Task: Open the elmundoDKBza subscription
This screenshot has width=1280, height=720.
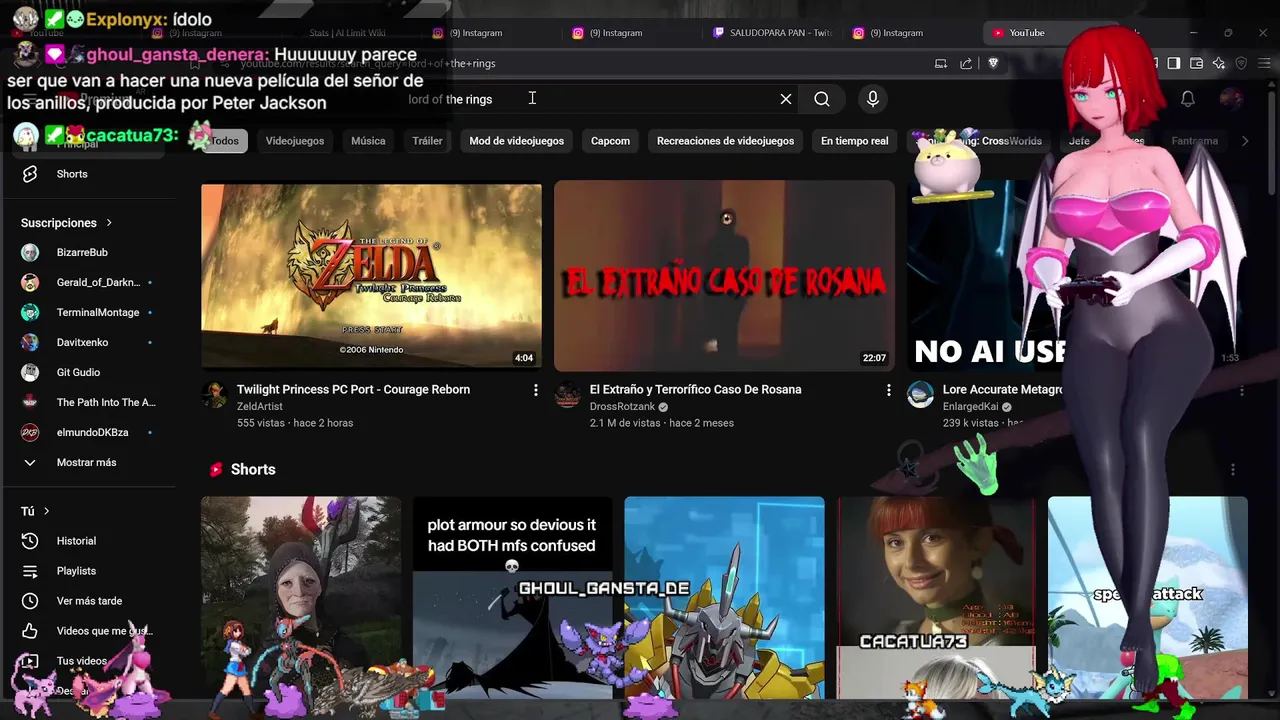Action: click(x=92, y=433)
